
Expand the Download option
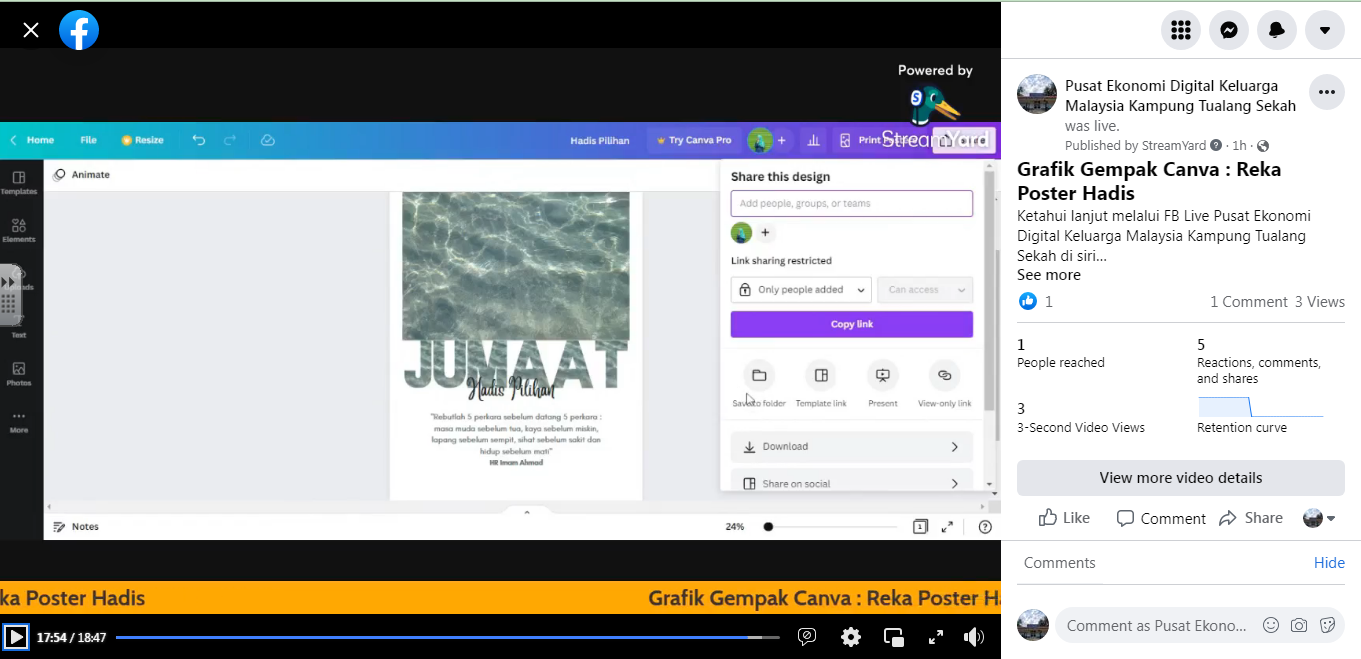[851, 447]
